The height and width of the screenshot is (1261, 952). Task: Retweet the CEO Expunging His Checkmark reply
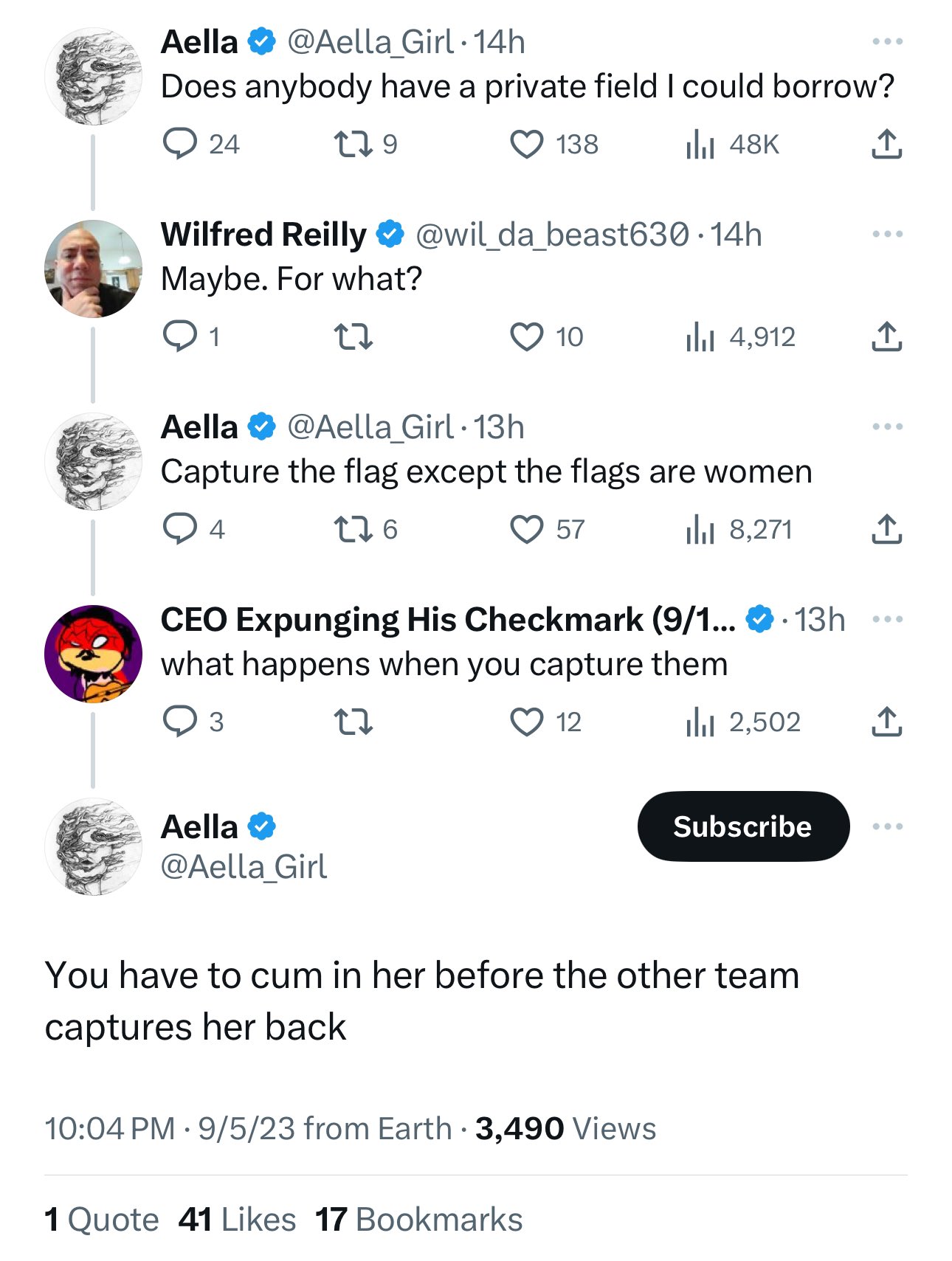click(353, 722)
